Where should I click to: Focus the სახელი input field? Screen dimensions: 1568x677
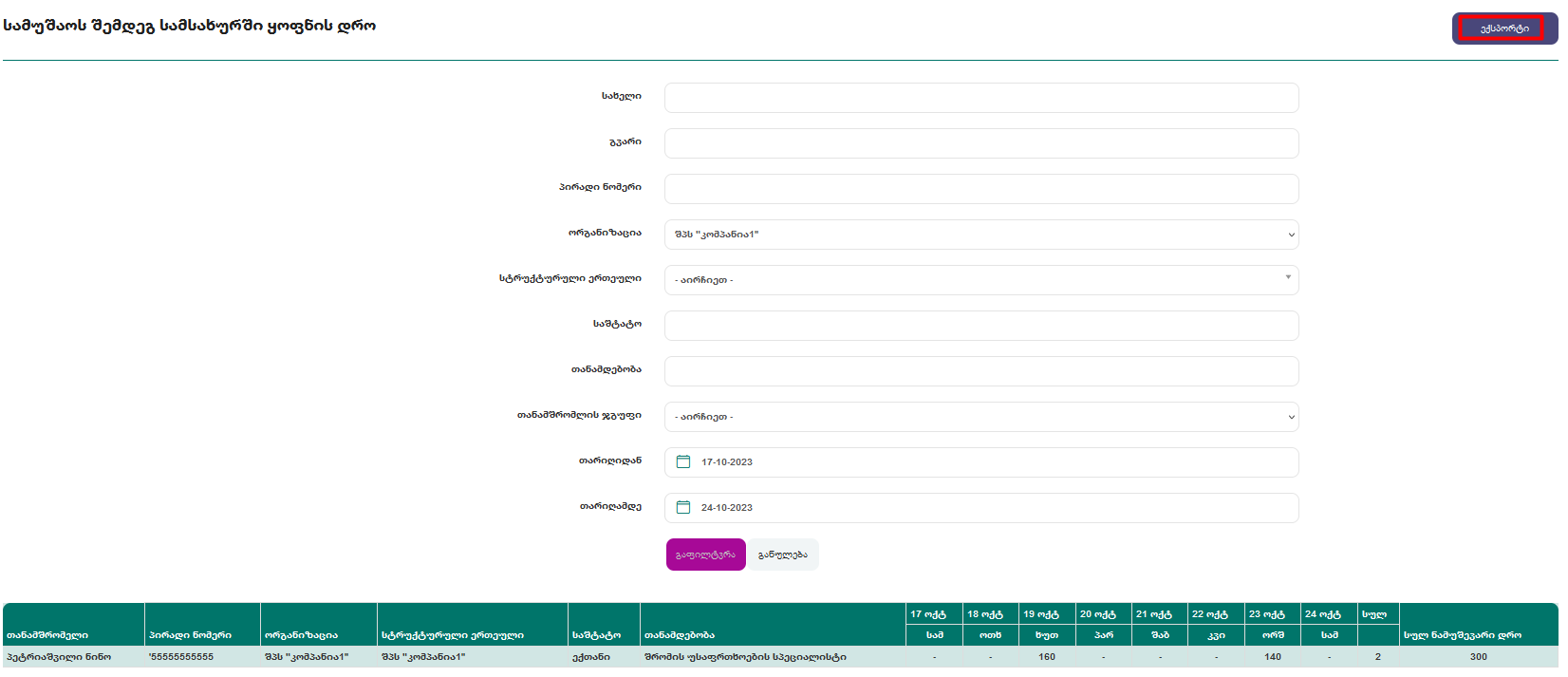981,98
